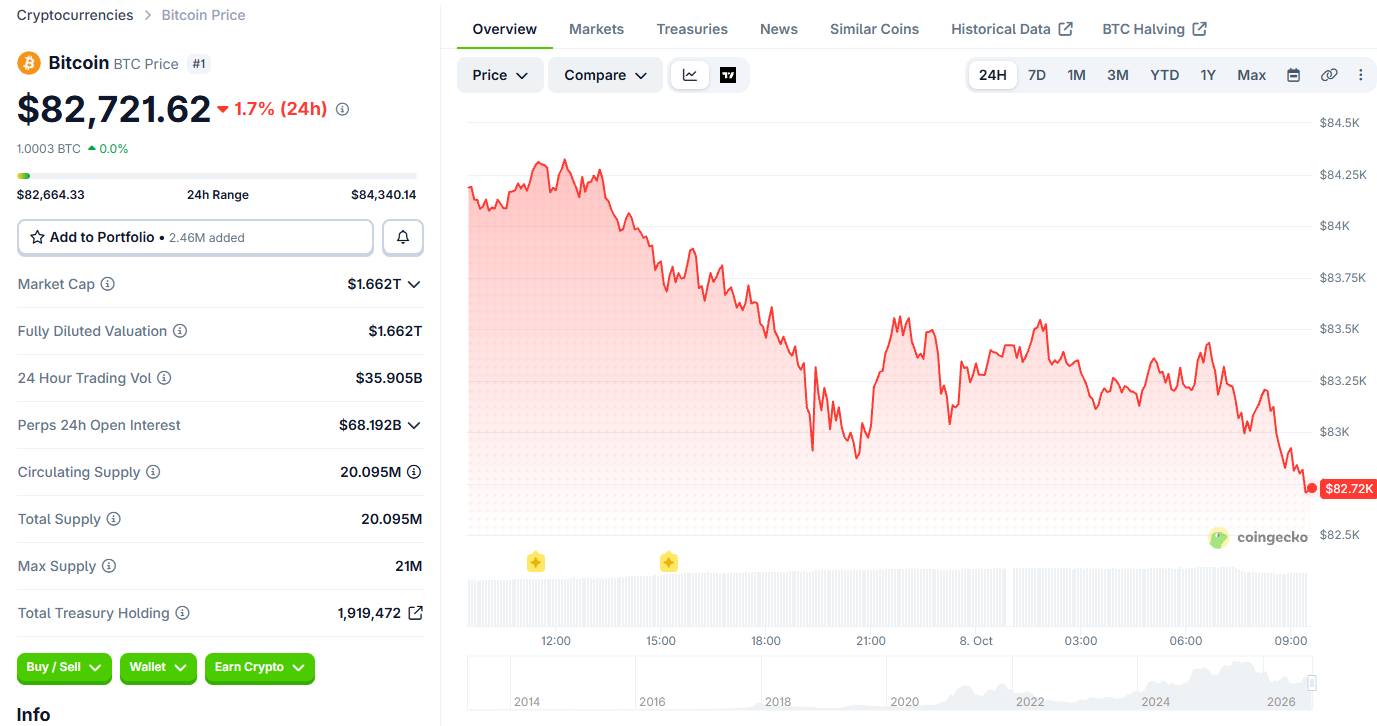Open the Compare dropdown
This screenshot has width=1377, height=726.
[605, 75]
